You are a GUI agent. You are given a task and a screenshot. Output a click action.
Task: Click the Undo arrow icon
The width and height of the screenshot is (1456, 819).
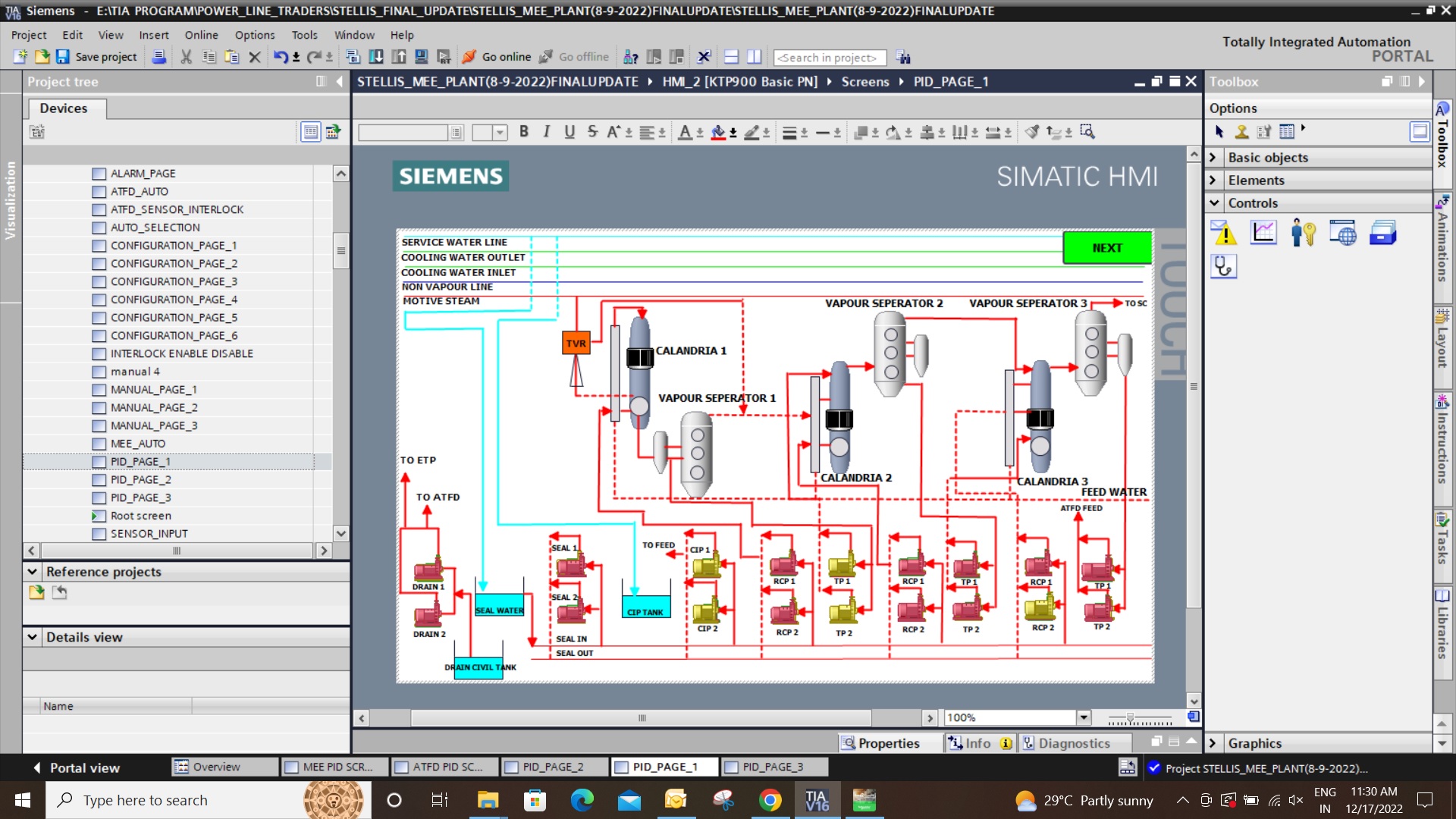281,57
